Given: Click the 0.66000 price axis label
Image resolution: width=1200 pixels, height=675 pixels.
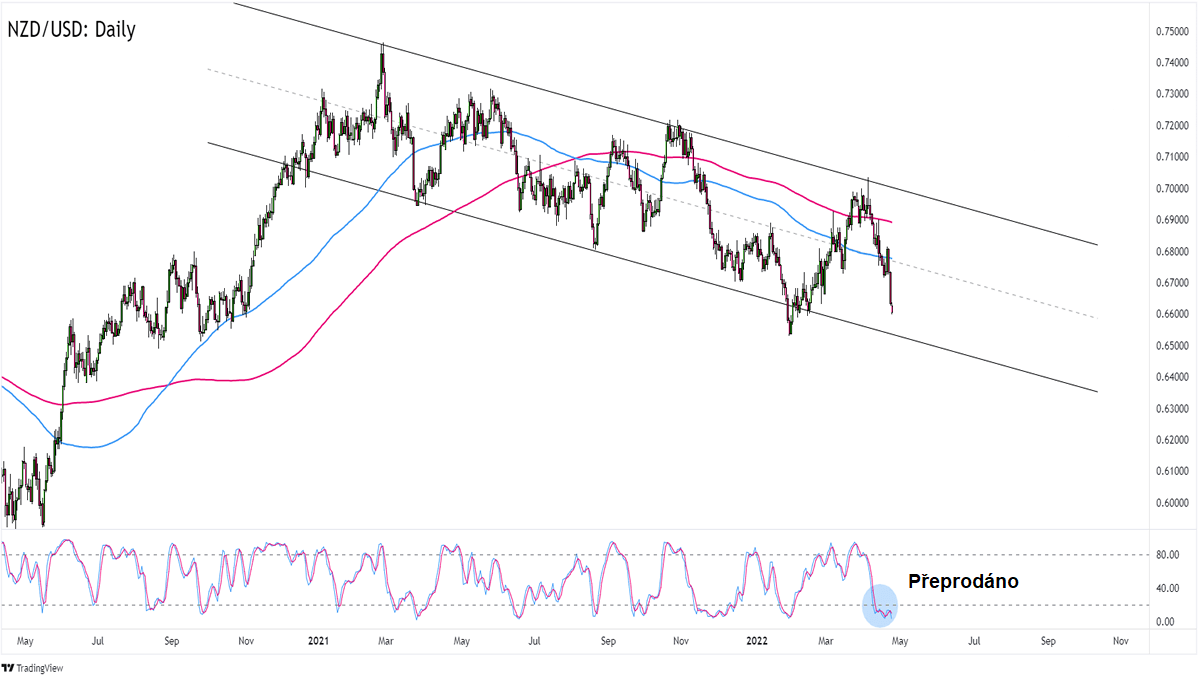Looking at the screenshot, I should pos(1172,314).
